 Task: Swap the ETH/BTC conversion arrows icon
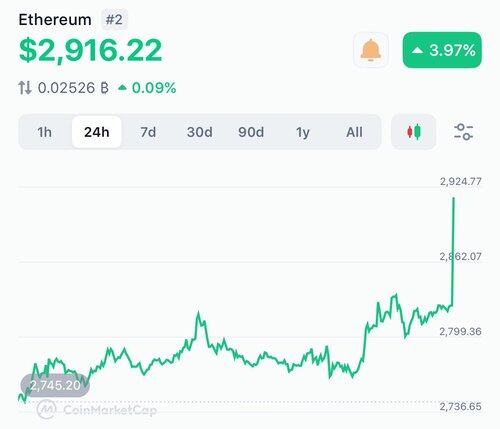[x=25, y=88]
